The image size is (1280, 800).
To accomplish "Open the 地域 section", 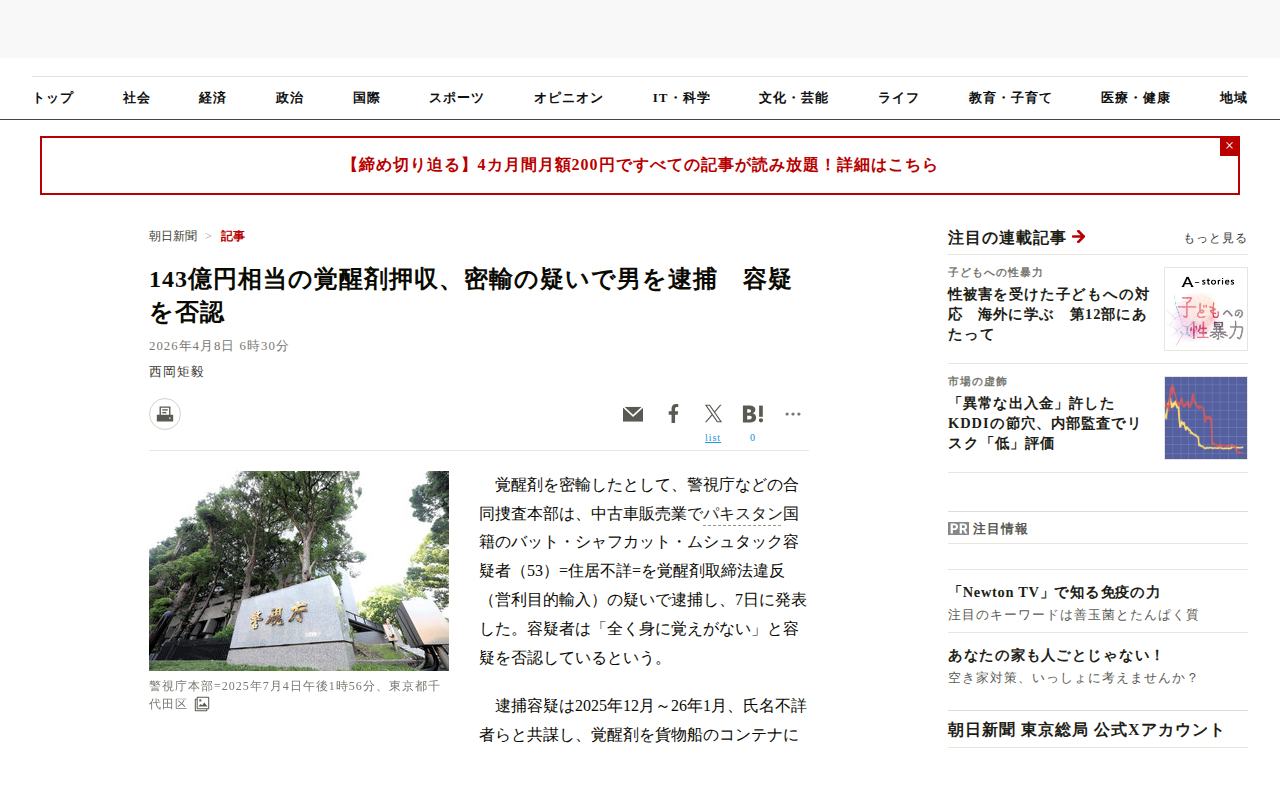I will tap(1234, 98).
